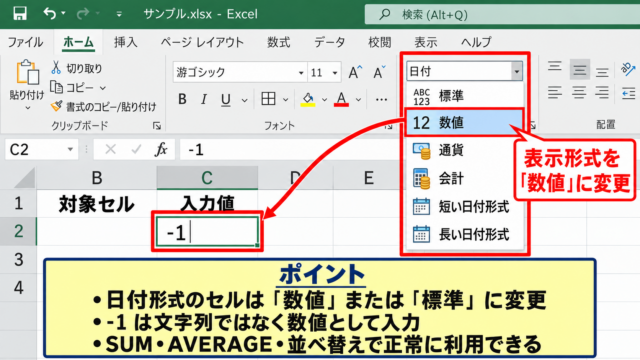
Task: Open Customize Quick Access Toolbar dropdown
Action: 119,14
